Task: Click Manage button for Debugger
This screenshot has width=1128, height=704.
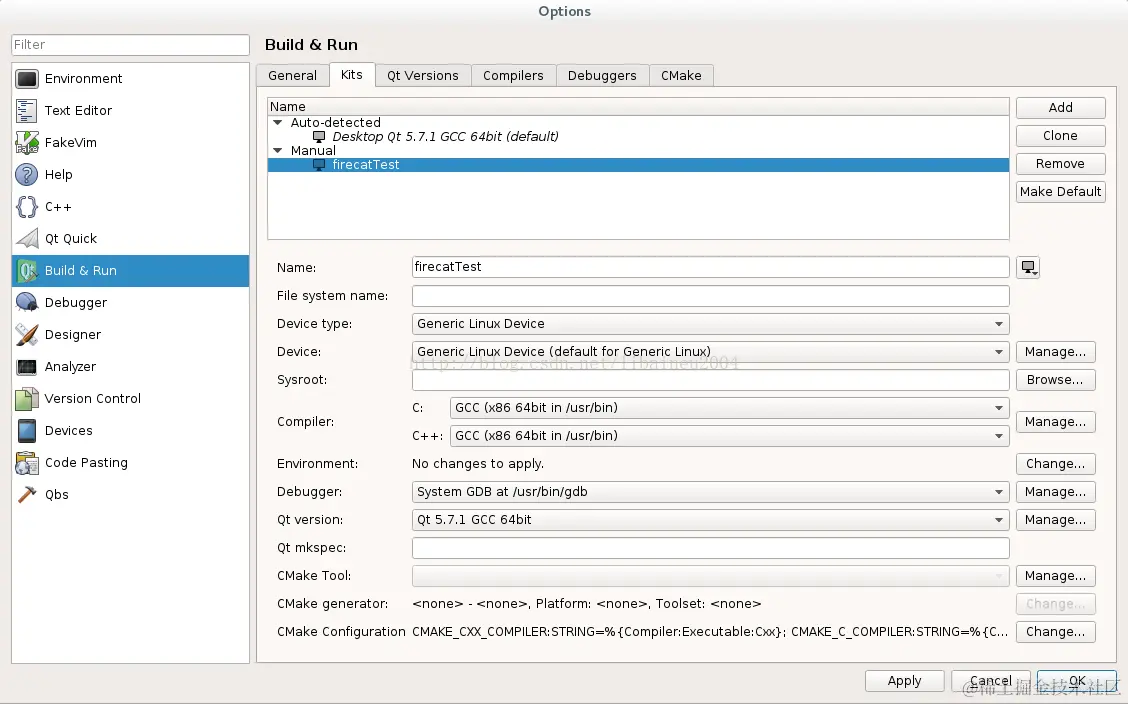Action: point(1055,492)
